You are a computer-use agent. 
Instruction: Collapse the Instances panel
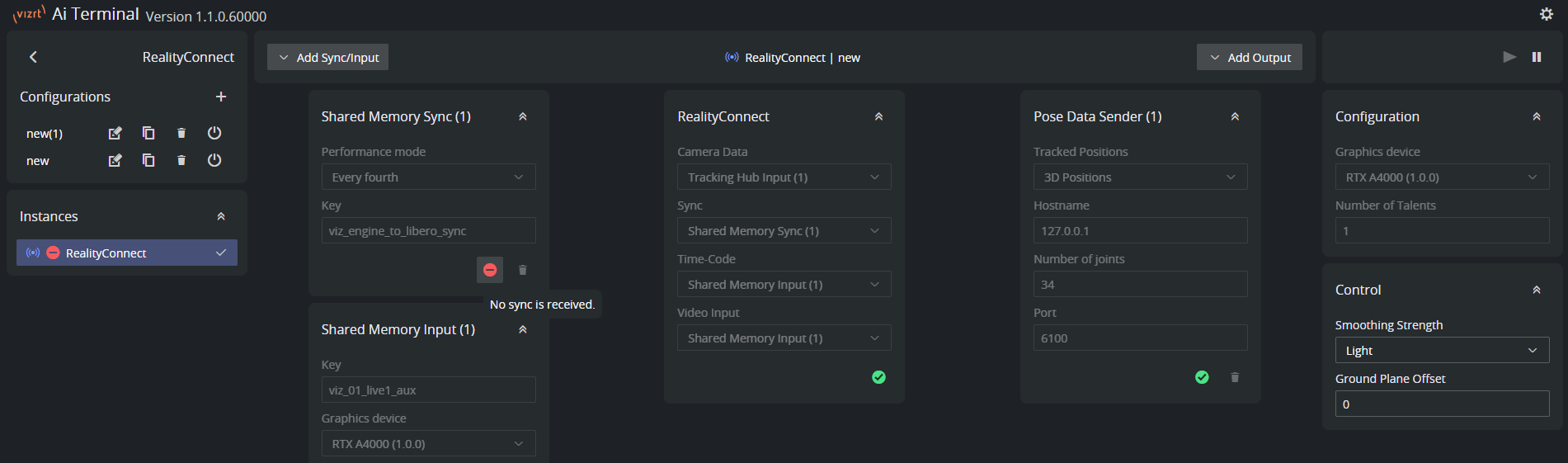point(220,216)
